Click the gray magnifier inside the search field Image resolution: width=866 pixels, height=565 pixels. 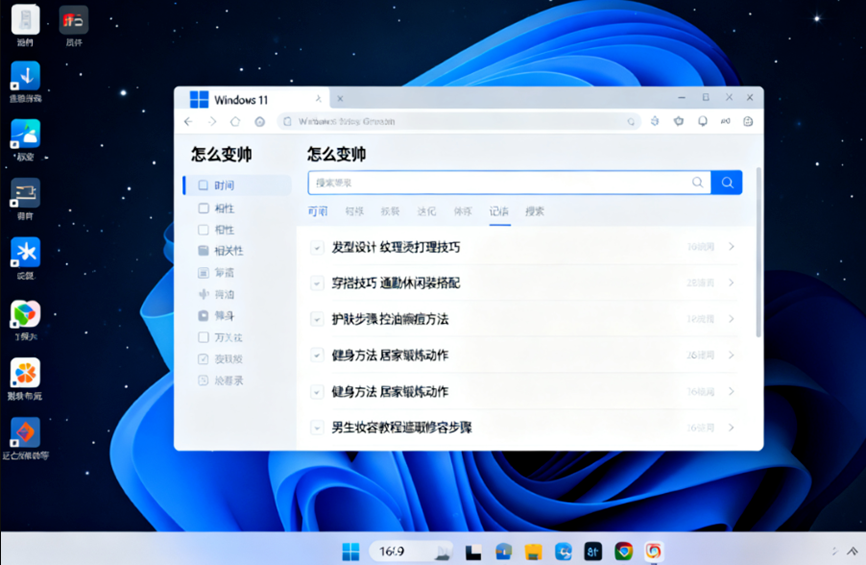click(698, 183)
